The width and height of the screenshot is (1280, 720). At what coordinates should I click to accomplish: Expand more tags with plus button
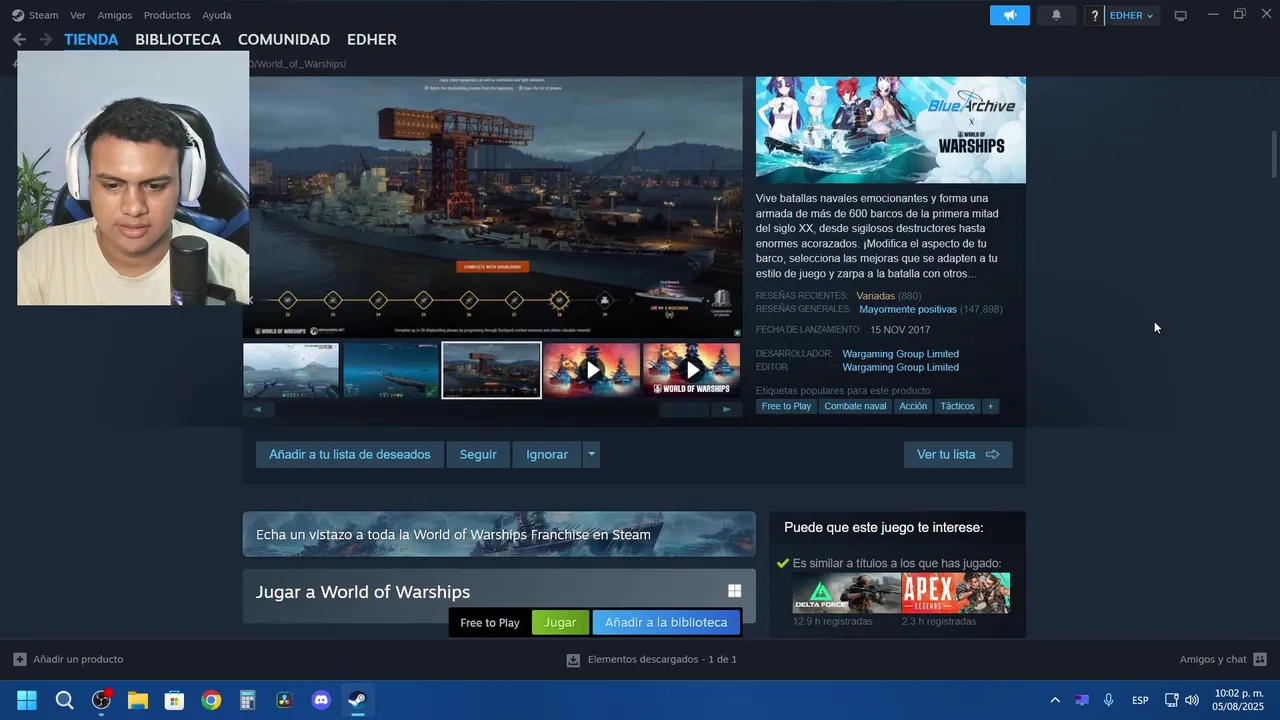pyautogui.click(x=990, y=406)
